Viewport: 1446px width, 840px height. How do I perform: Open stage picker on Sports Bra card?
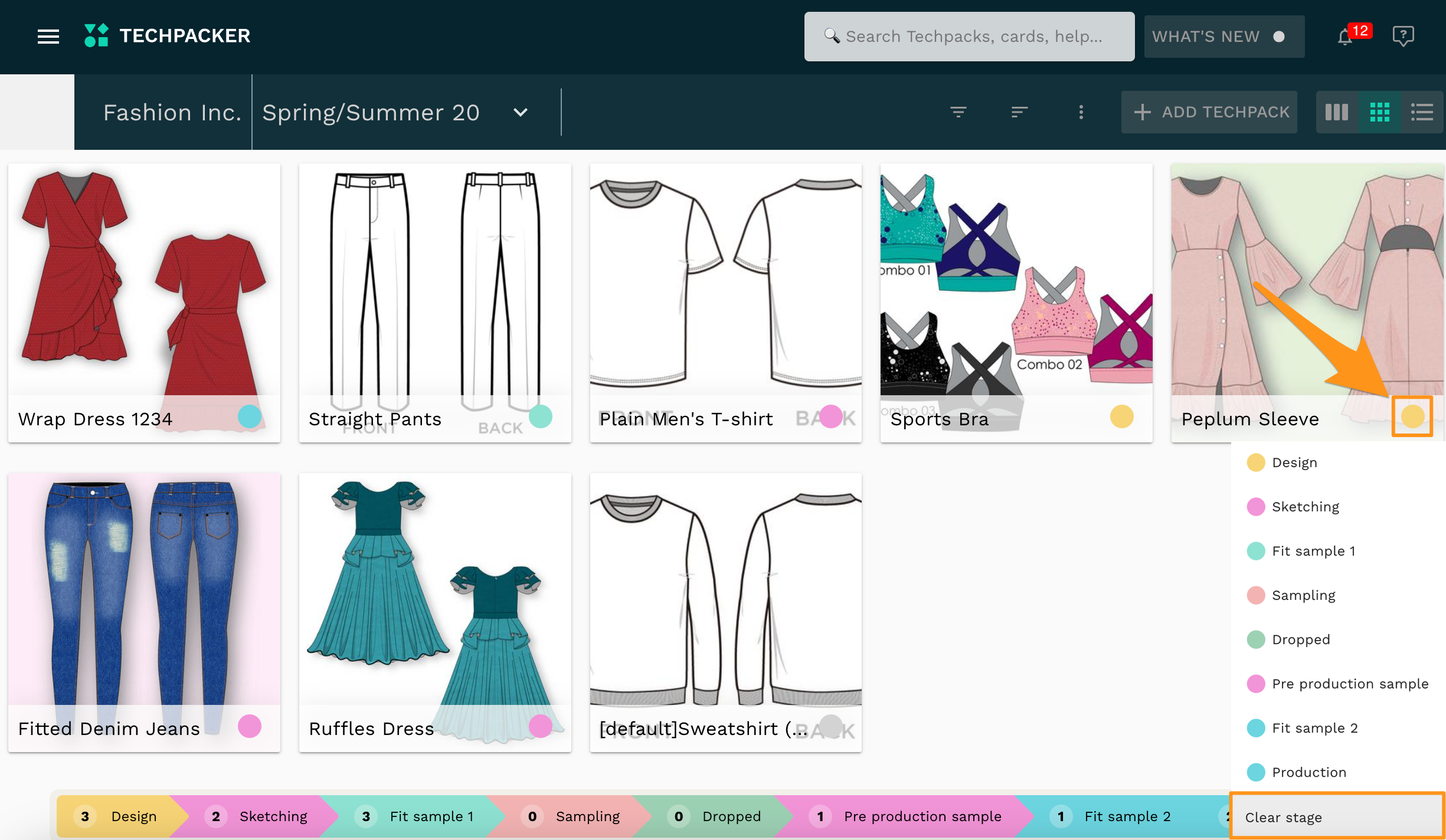[x=1121, y=416]
